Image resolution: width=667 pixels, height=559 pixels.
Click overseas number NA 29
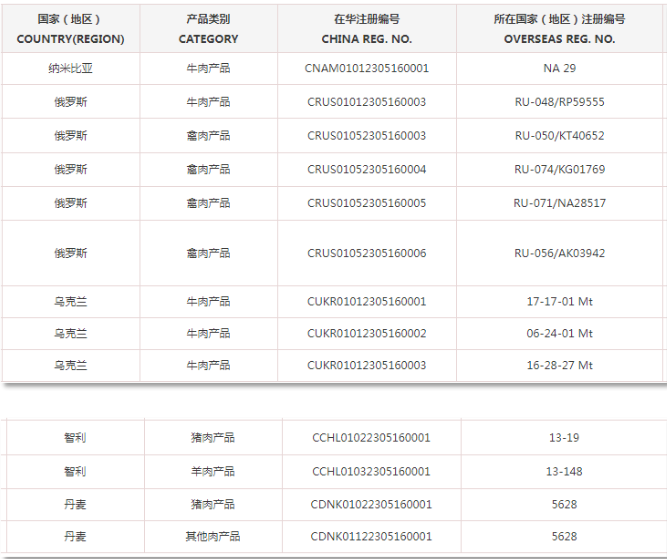pos(559,68)
